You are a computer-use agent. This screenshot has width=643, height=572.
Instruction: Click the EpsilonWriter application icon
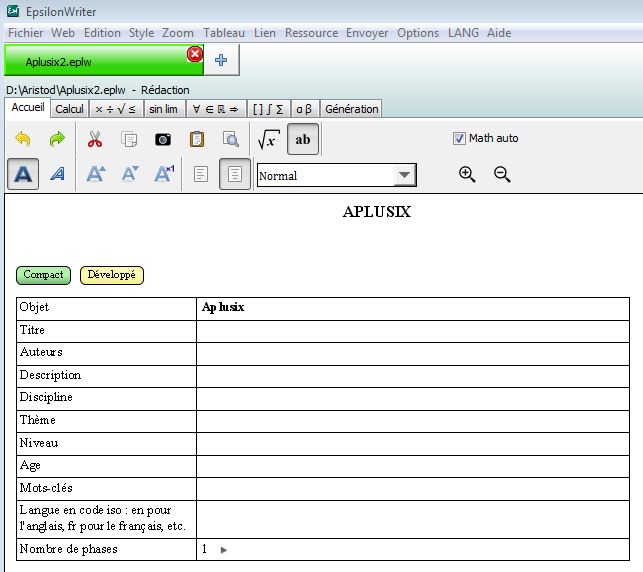click(x=13, y=11)
